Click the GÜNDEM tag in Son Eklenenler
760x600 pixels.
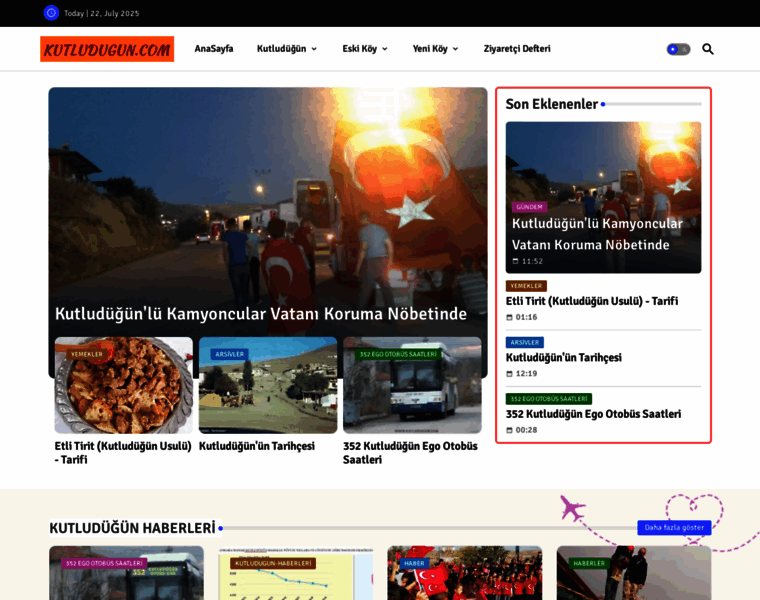(x=529, y=207)
